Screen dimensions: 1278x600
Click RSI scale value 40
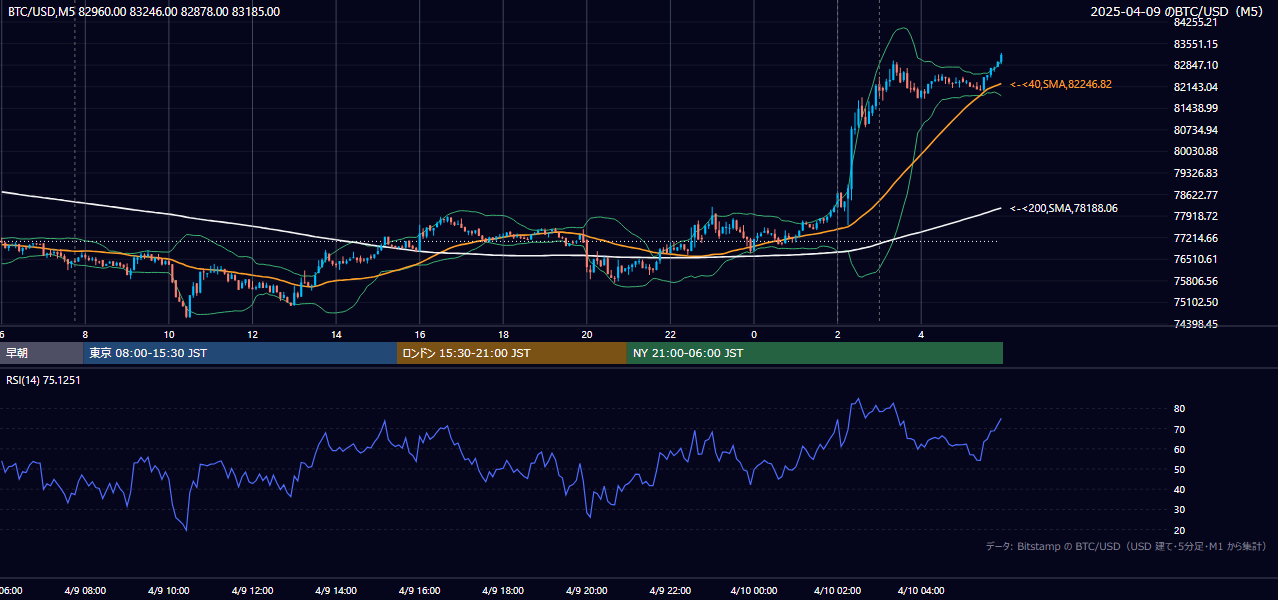(x=1180, y=489)
